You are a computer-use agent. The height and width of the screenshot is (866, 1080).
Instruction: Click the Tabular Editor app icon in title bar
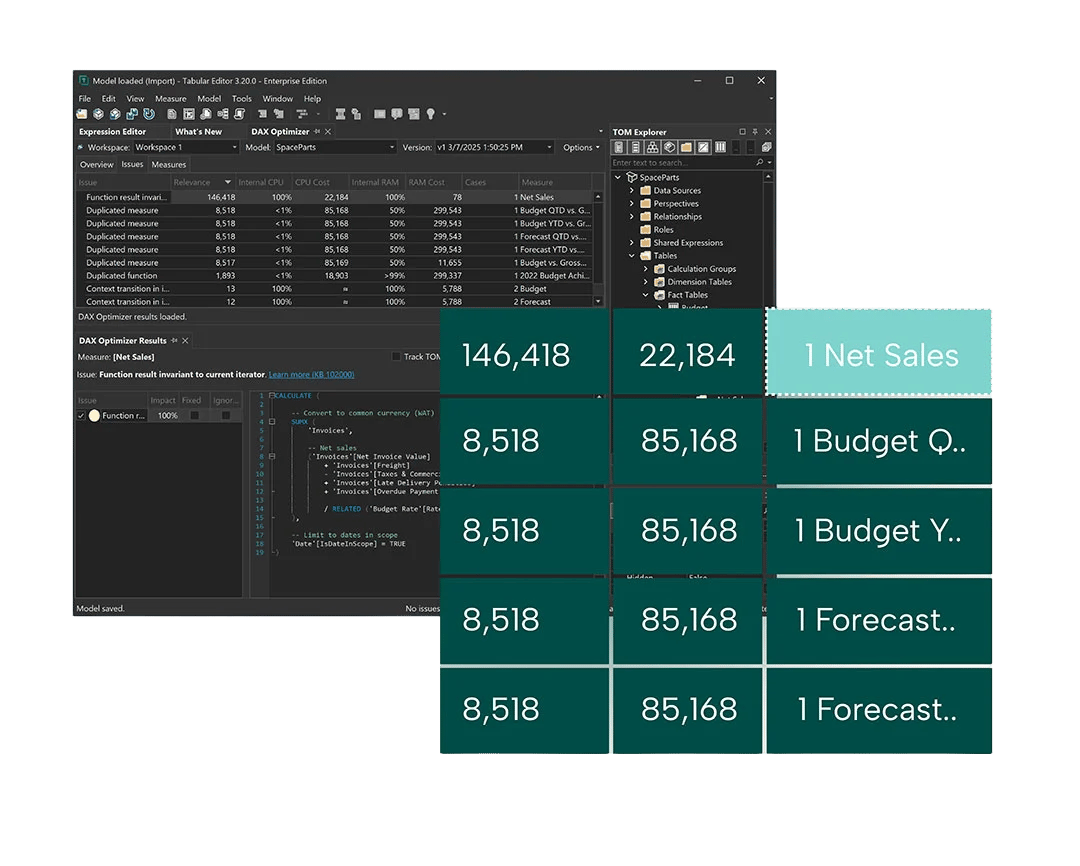point(83,81)
